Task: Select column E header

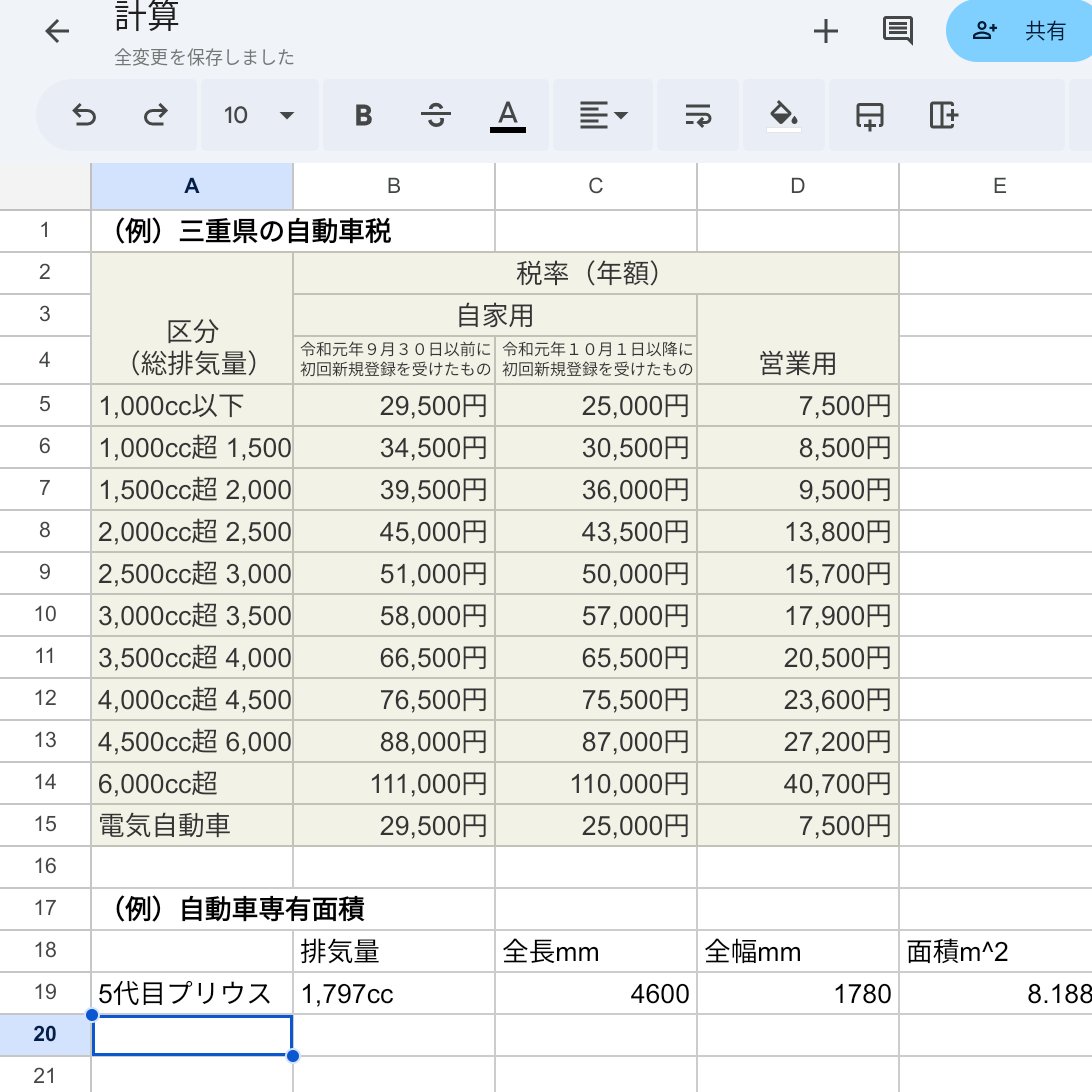Action: point(996,186)
